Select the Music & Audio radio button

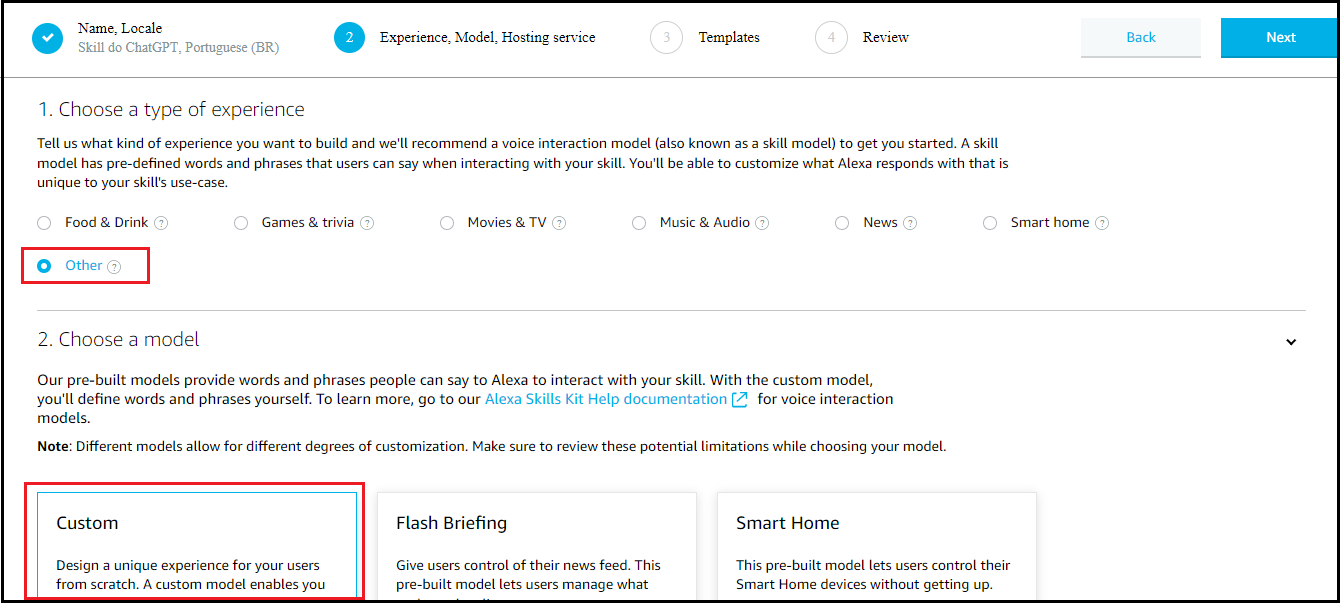pos(639,223)
